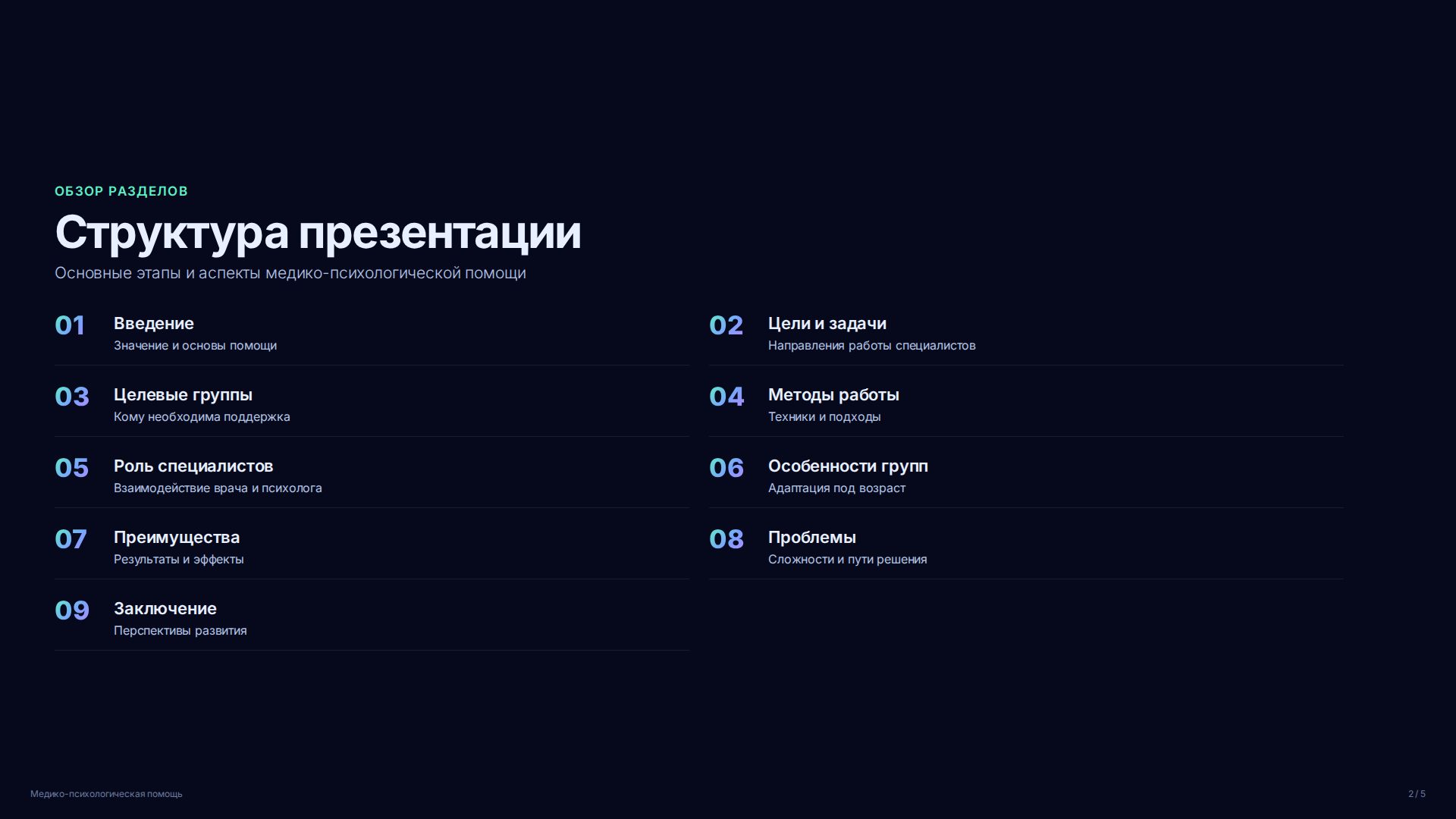The image size is (1456, 819).
Task: Select section number 05
Action: pyautogui.click(x=71, y=468)
